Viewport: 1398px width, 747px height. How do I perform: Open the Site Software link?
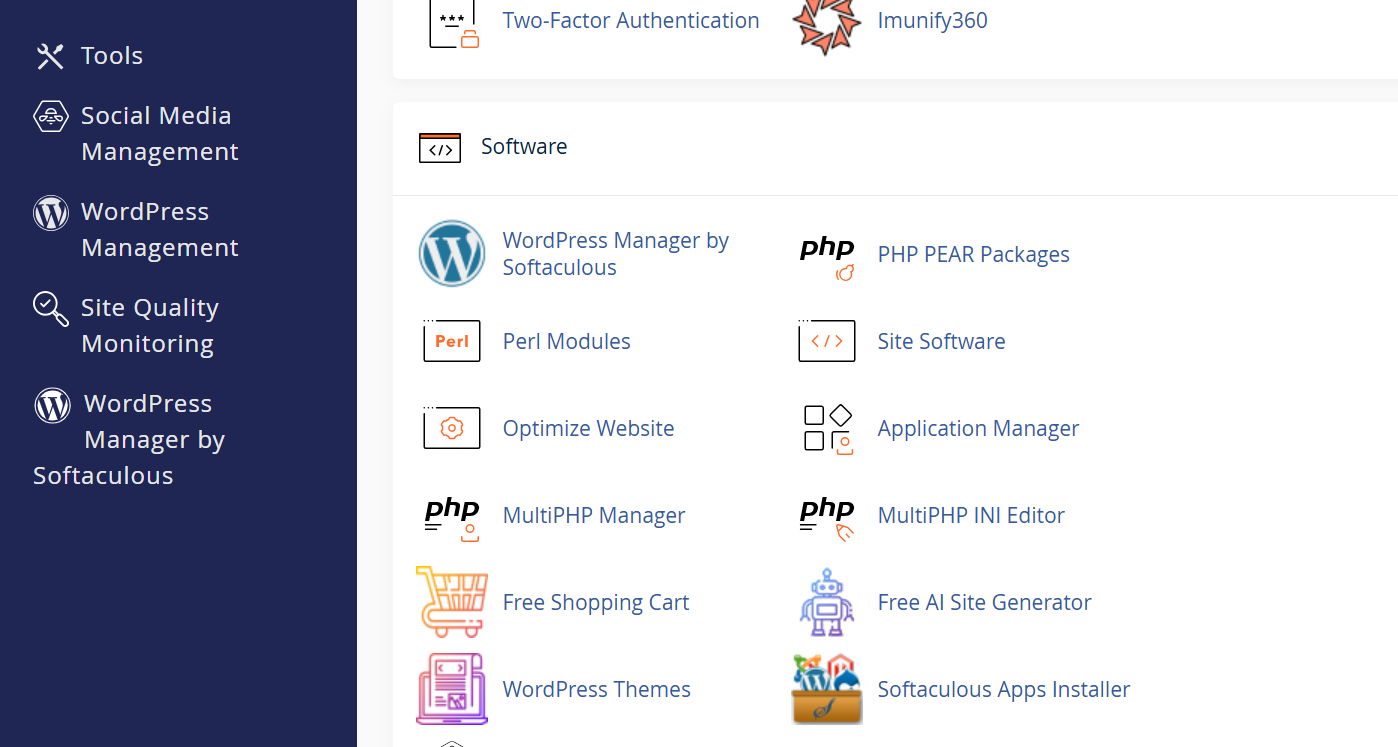941,341
